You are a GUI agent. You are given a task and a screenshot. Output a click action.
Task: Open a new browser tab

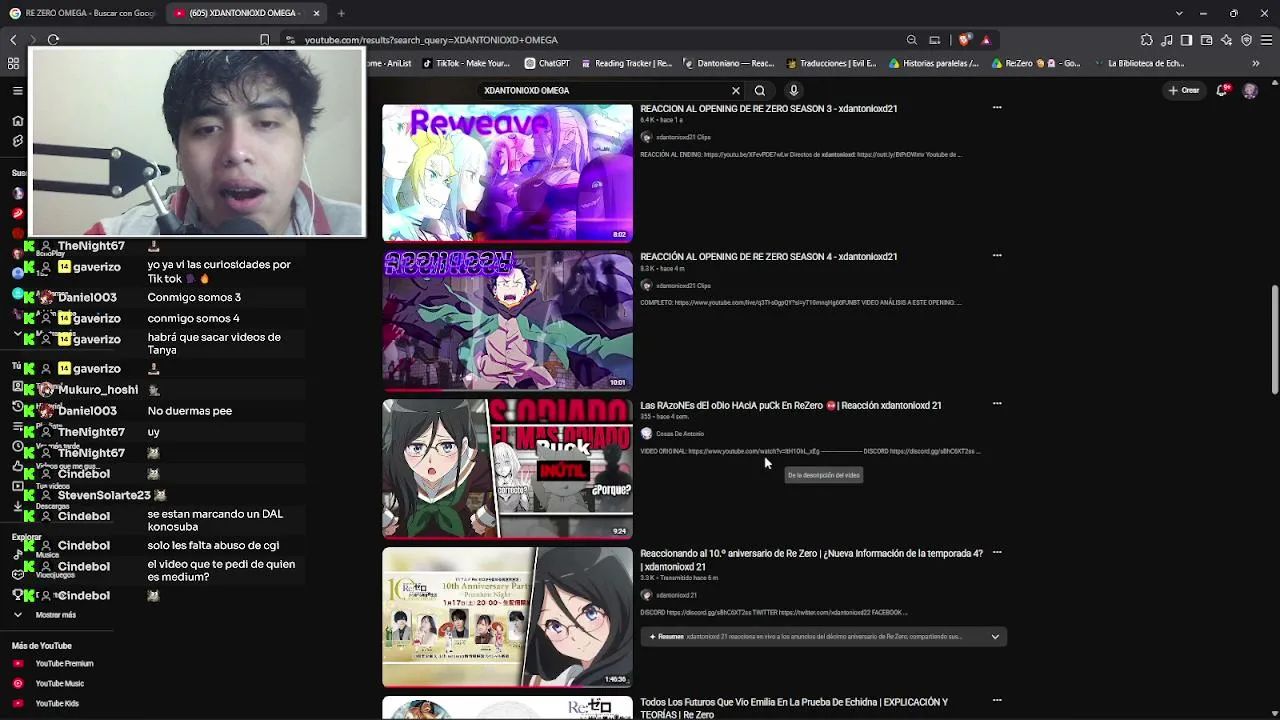click(x=341, y=13)
